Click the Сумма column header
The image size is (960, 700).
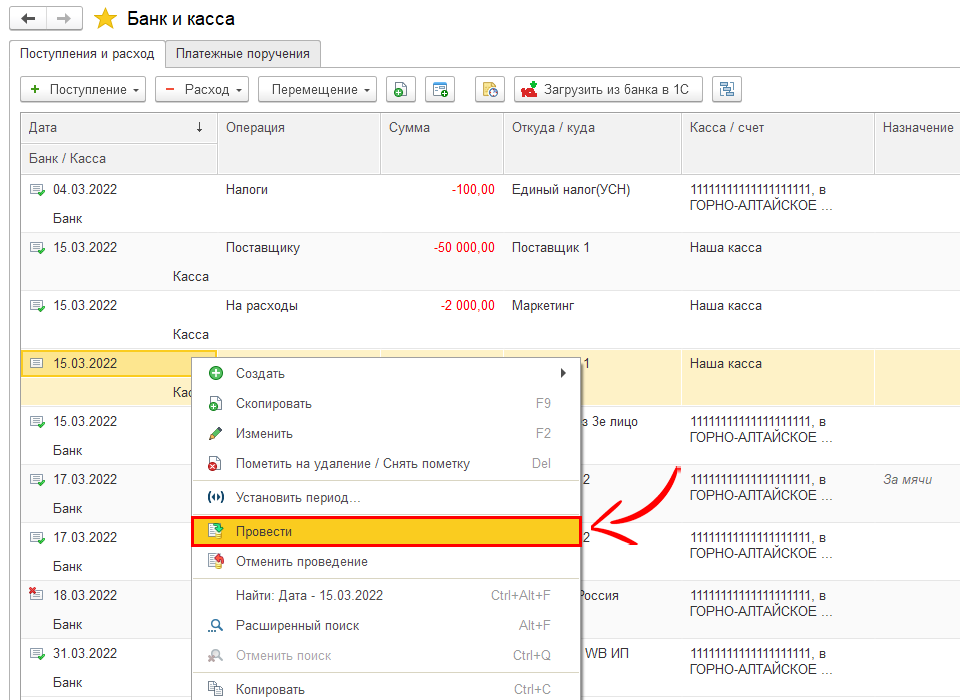[440, 128]
